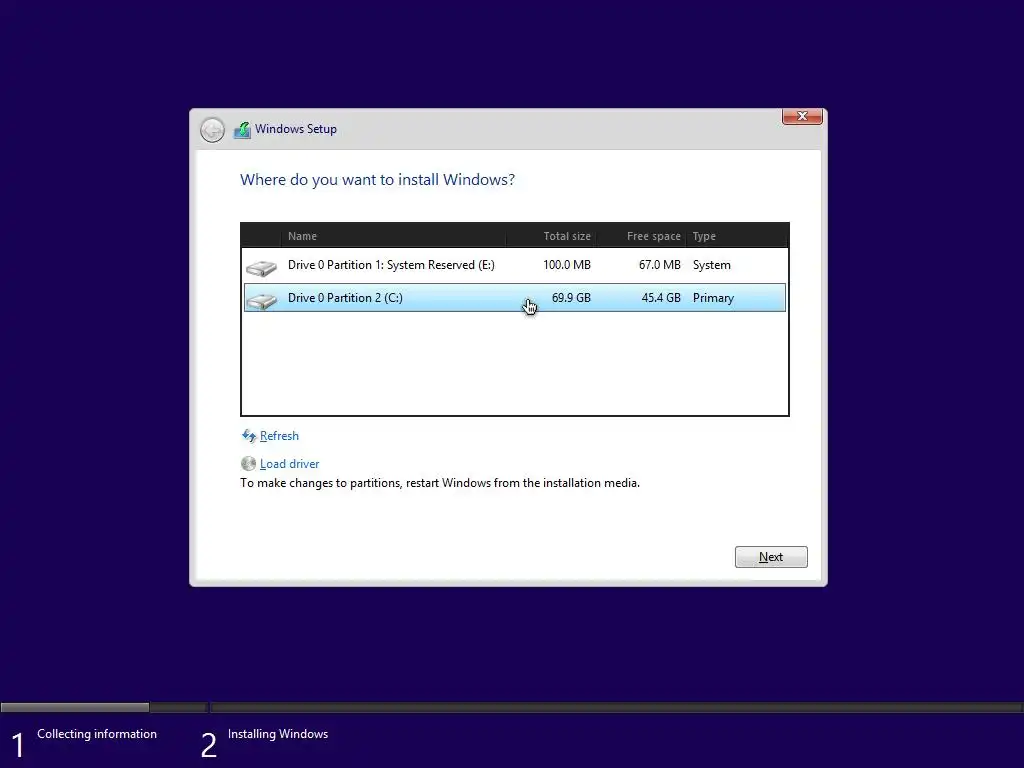
Task: Click the 'To make changes to partitions' message
Action: (440, 483)
